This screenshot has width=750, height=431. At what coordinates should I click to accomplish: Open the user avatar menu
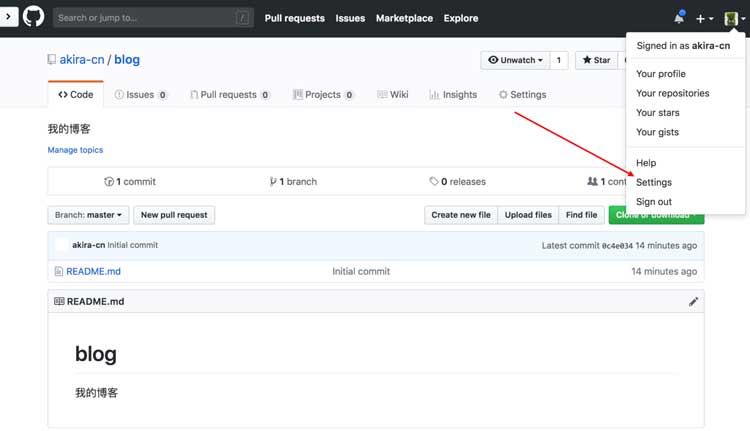(x=735, y=19)
